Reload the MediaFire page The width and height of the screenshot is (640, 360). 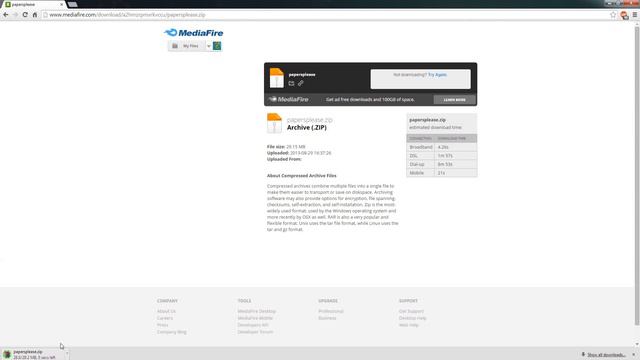(25, 15)
